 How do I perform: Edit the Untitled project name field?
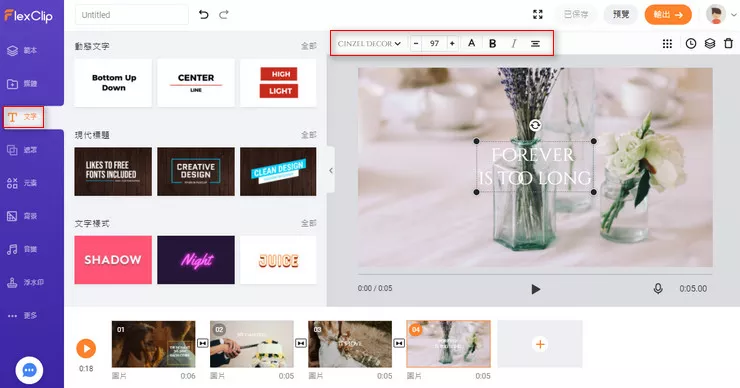(132, 15)
